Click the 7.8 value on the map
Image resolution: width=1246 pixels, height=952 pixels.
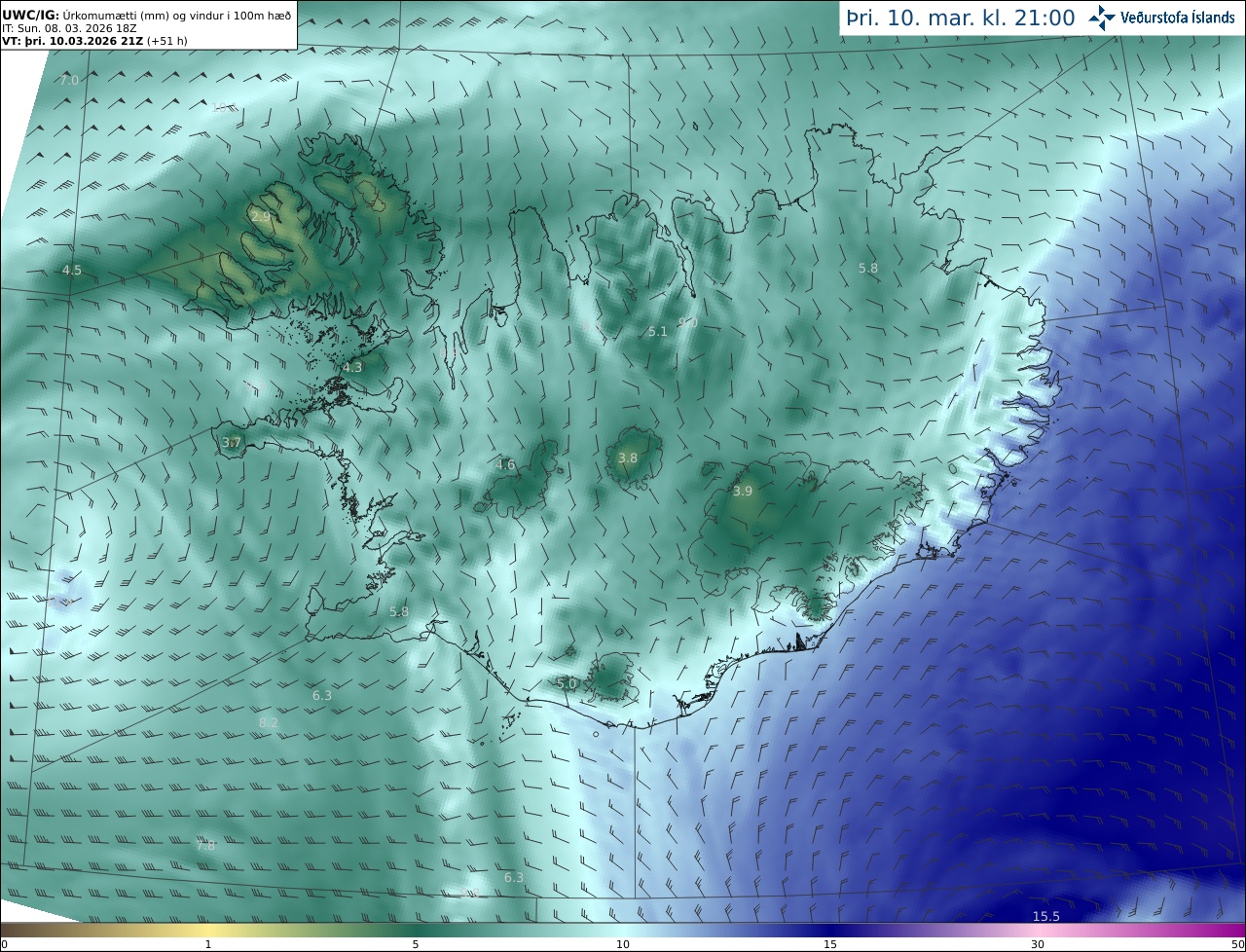(205, 845)
